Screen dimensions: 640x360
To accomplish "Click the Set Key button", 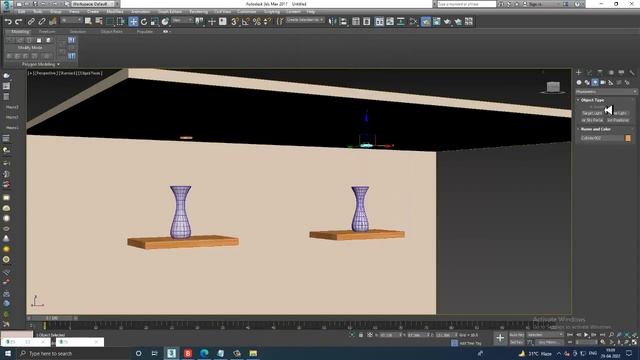I will 516,342.
